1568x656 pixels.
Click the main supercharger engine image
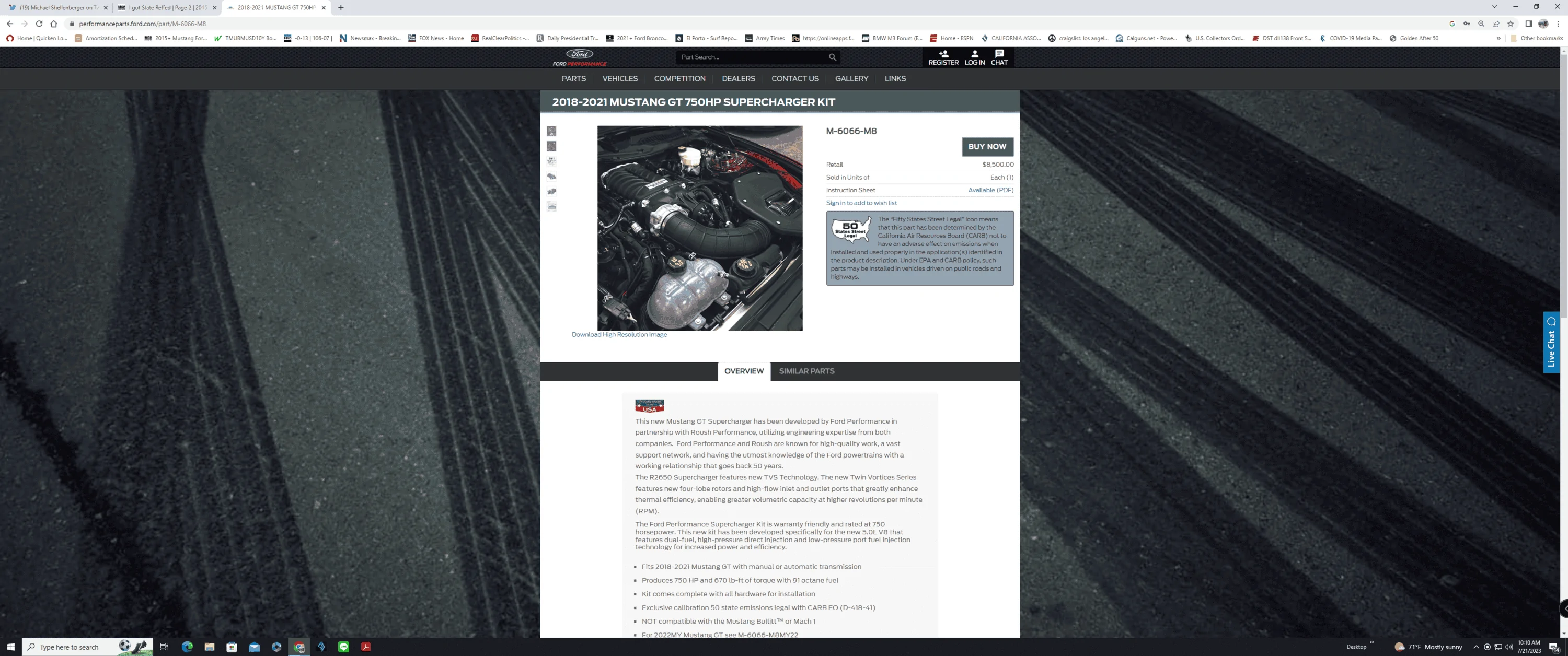pyautogui.click(x=699, y=228)
